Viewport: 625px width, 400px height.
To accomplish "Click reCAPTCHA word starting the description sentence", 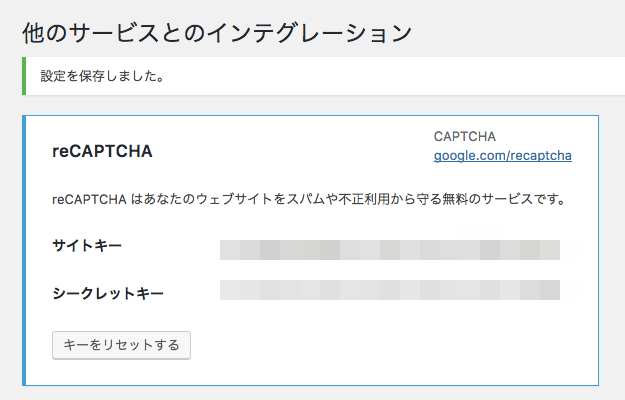I will [x=89, y=199].
